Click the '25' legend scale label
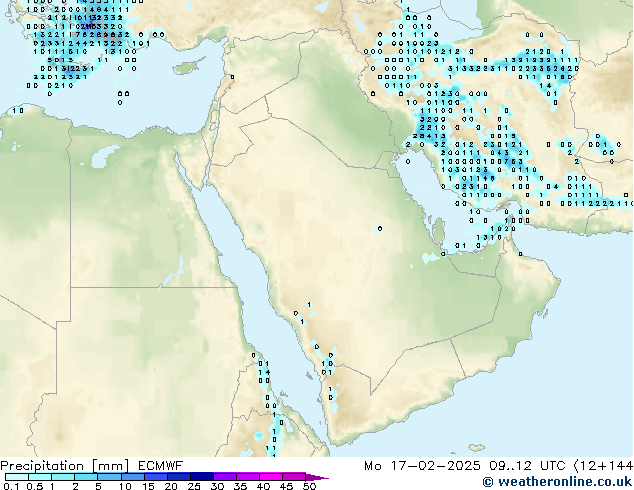This screenshot has height=490, width=634. pyautogui.click(x=194, y=486)
